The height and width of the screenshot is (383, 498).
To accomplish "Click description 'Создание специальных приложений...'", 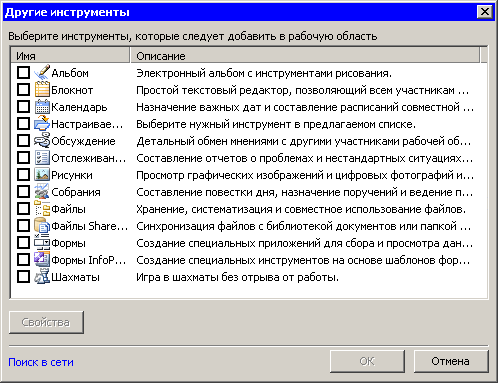I will pos(305,243).
